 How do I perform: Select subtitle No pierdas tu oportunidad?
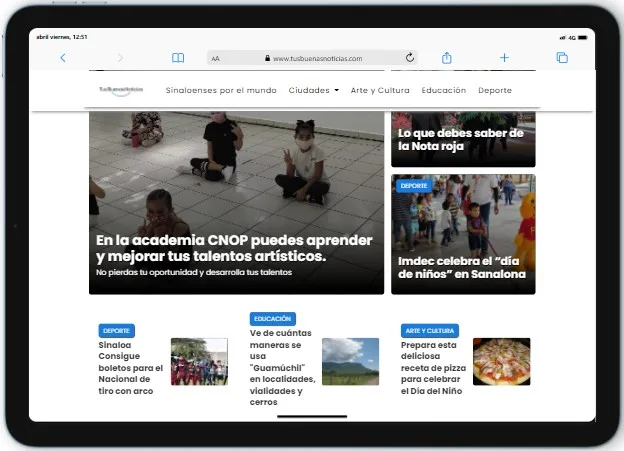[x=194, y=272]
